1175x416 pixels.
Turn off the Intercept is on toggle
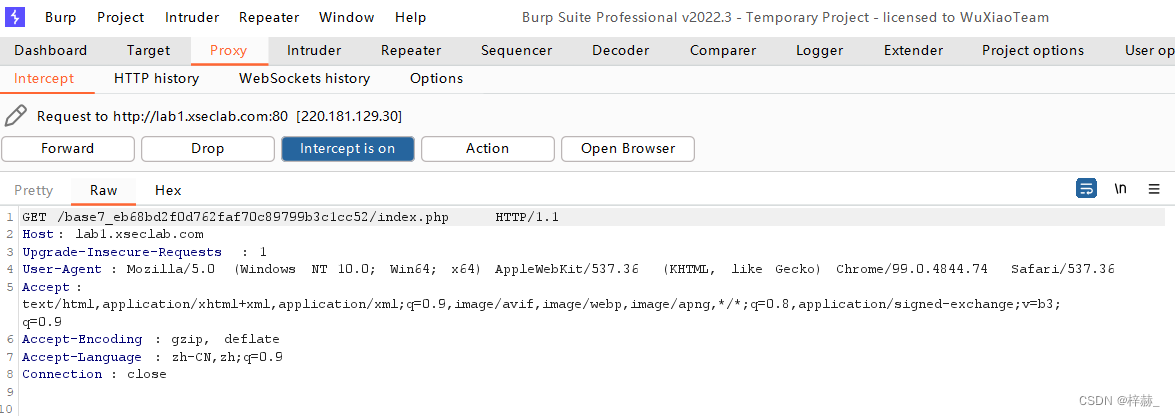(348, 148)
